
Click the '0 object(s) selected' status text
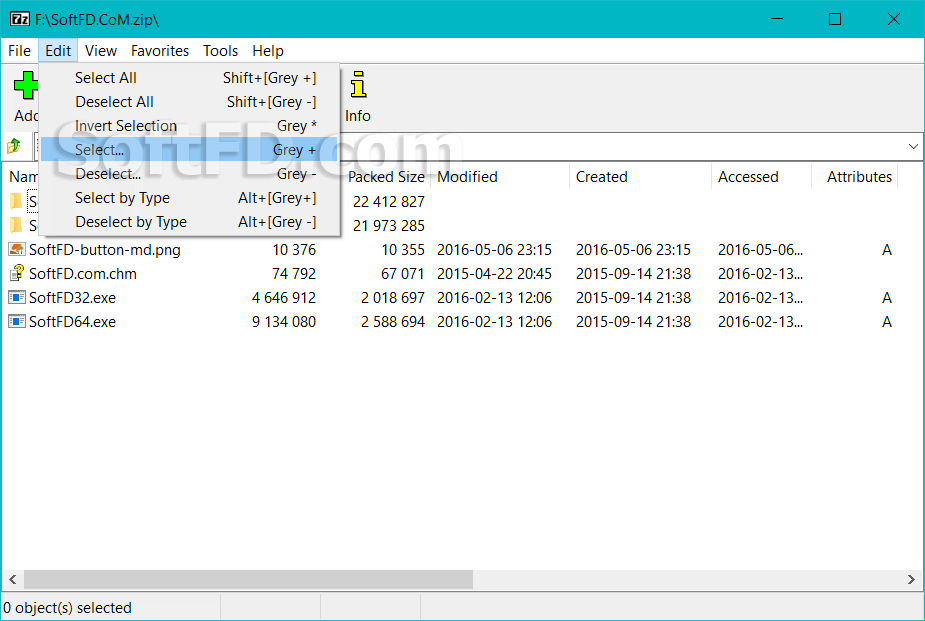pos(67,608)
